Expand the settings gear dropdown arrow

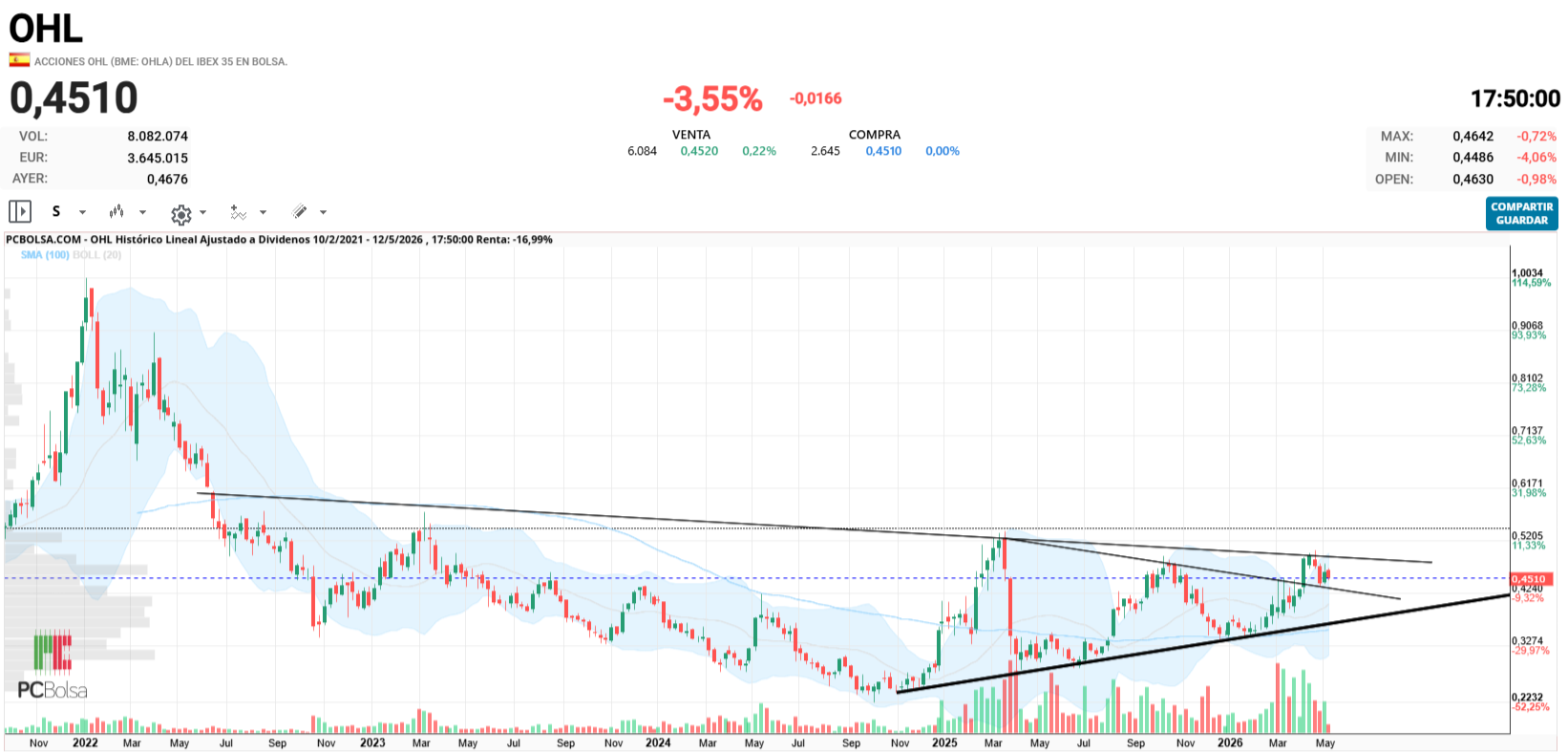[203, 212]
